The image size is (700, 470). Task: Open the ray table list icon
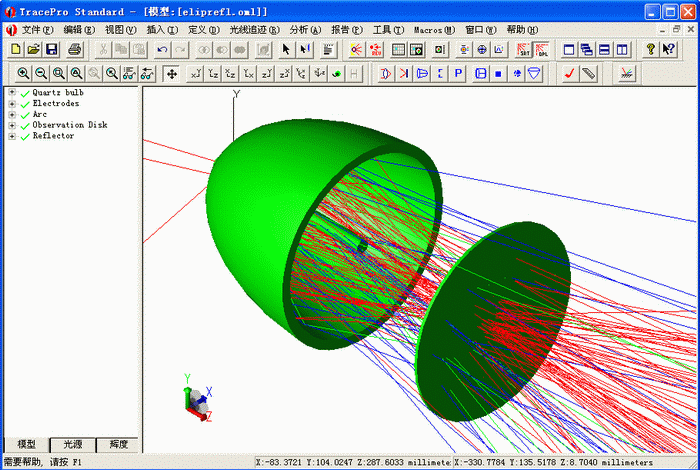click(x=328, y=50)
